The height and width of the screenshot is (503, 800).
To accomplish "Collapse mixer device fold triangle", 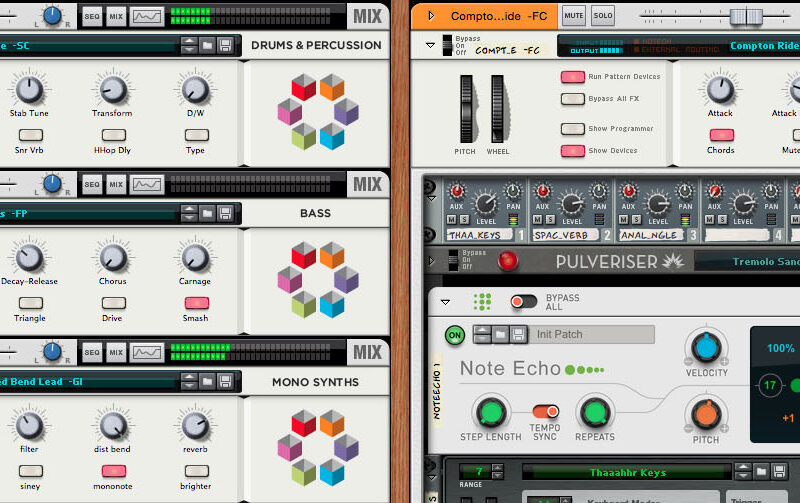I will click(x=432, y=198).
